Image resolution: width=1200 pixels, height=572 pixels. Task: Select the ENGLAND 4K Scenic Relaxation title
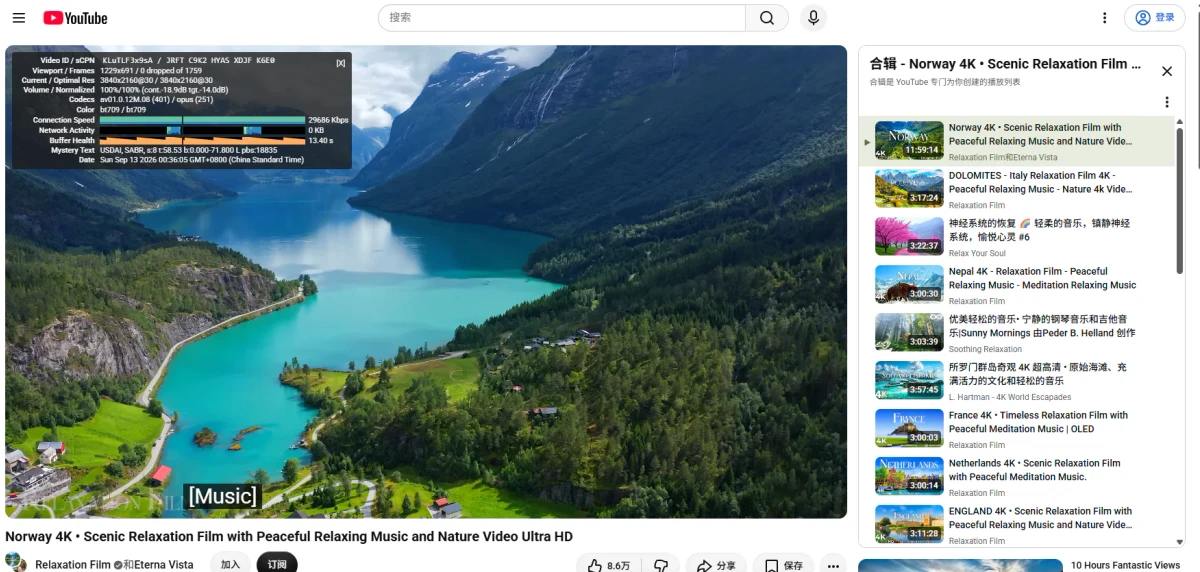tap(1041, 518)
